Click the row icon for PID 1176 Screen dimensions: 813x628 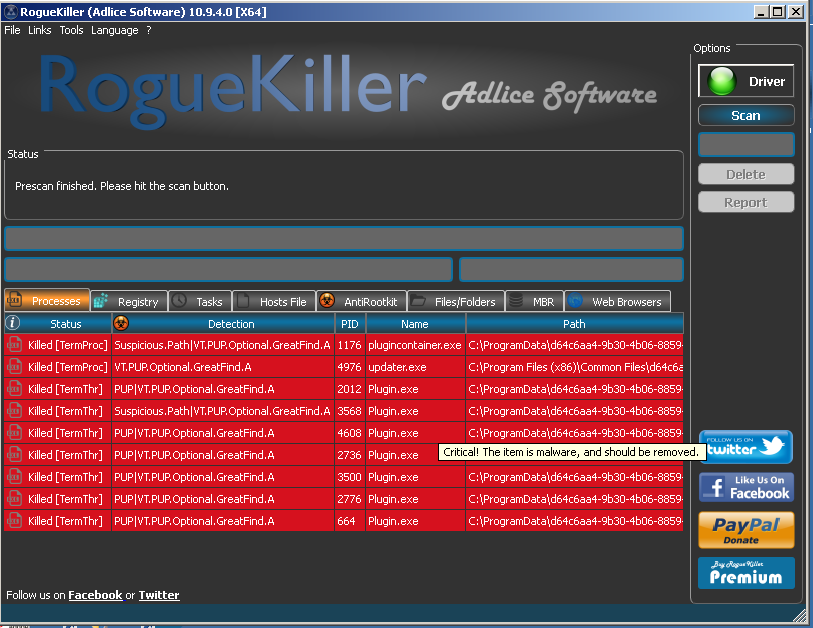(x=14, y=344)
